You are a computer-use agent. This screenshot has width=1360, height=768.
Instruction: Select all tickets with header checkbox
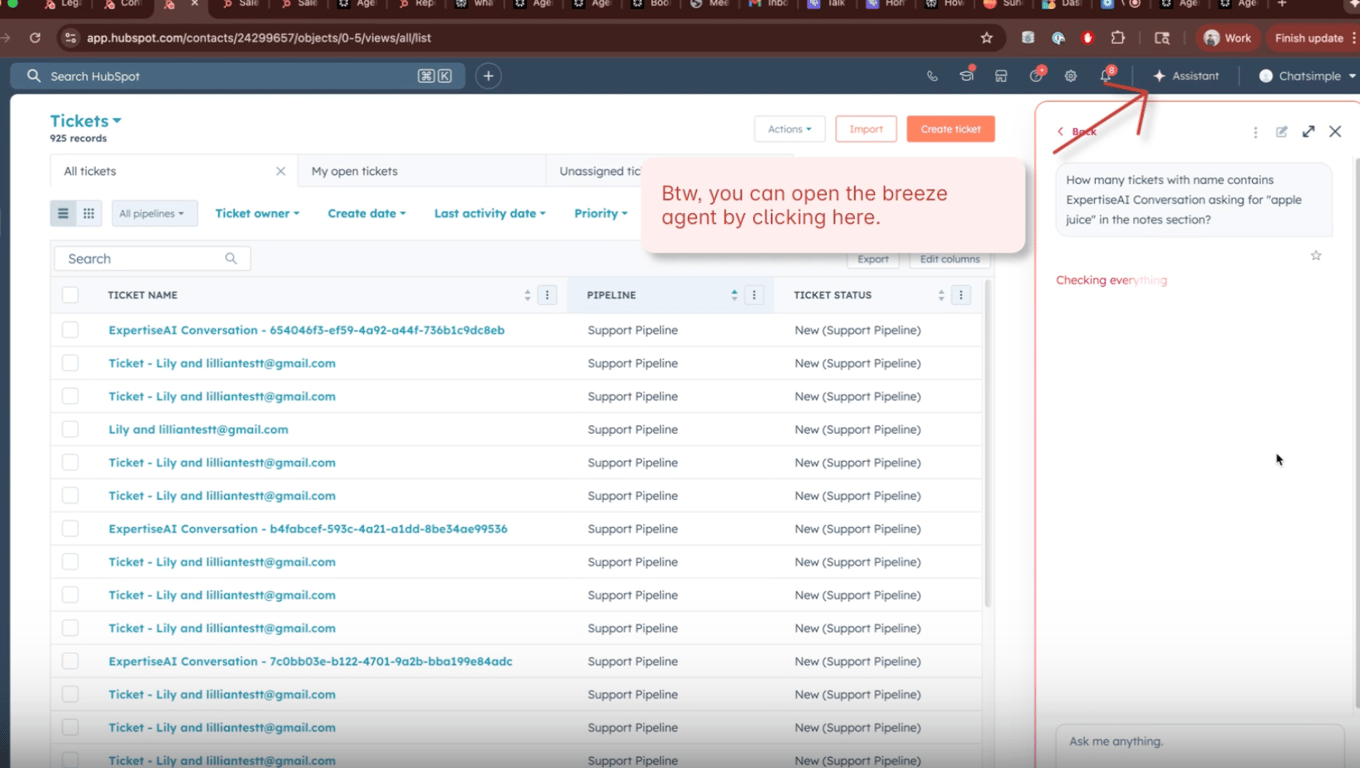70,295
